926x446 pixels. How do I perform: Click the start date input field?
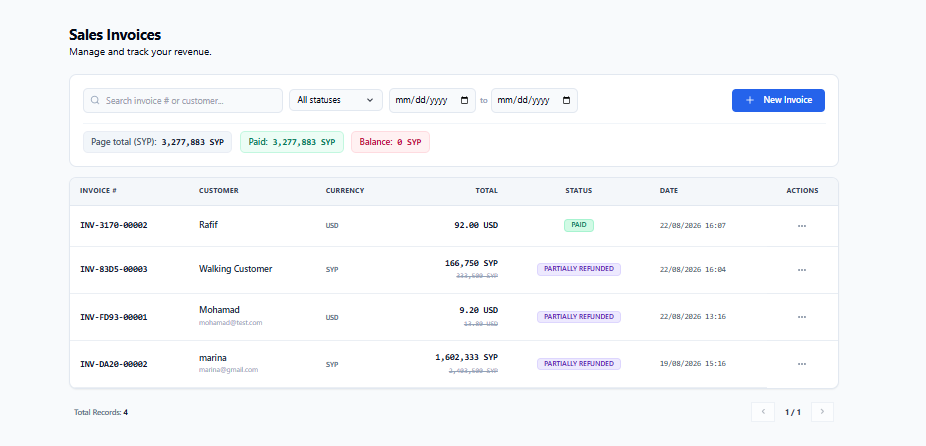click(x=432, y=100)
